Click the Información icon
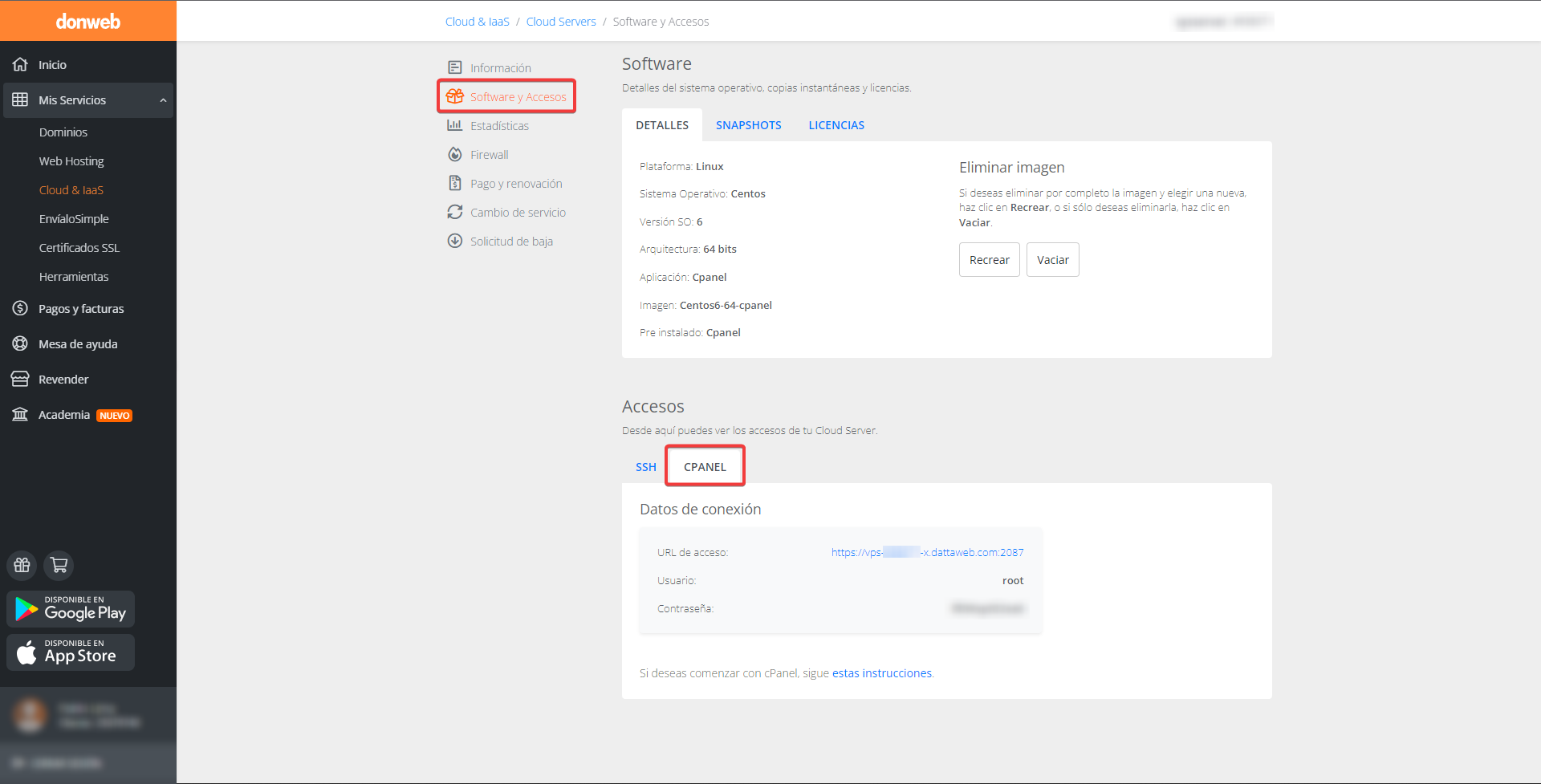Viewport: 1541px width, 784px height. (x=455, y=67)
